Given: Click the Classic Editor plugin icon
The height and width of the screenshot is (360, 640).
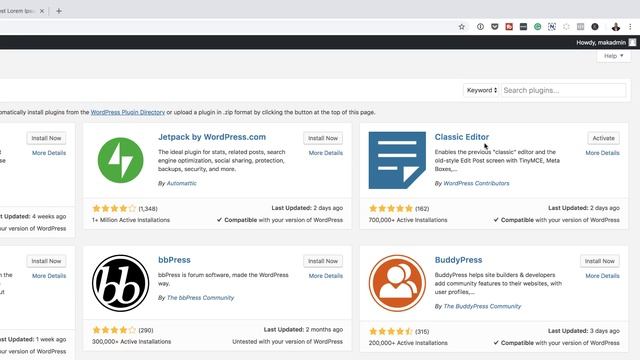Looking at the screenshot, I should (x=397, y=160).
